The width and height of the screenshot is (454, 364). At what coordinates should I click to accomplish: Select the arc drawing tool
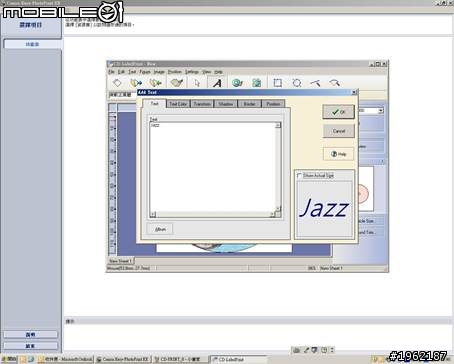click(x=334, y=83)
